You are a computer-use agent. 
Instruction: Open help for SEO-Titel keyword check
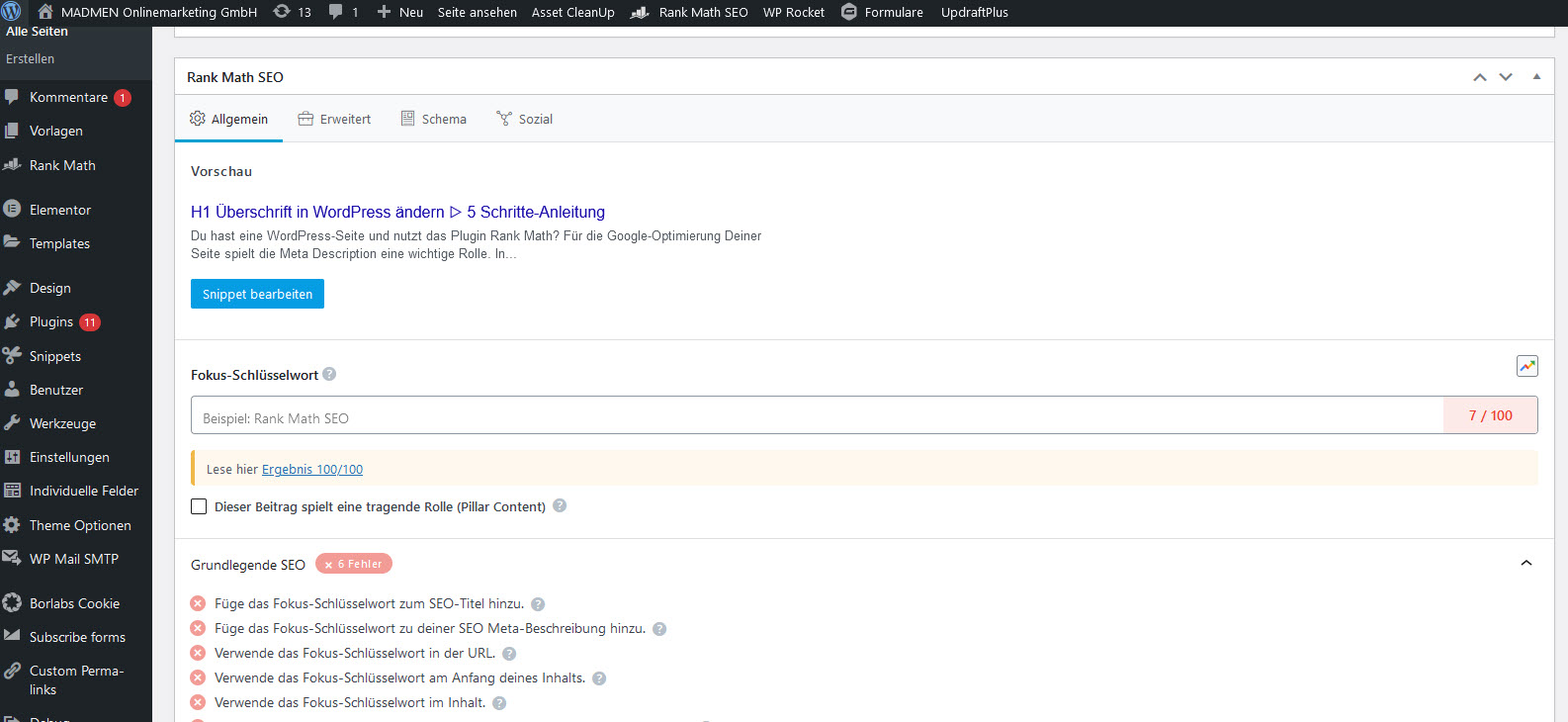[538, 604]
